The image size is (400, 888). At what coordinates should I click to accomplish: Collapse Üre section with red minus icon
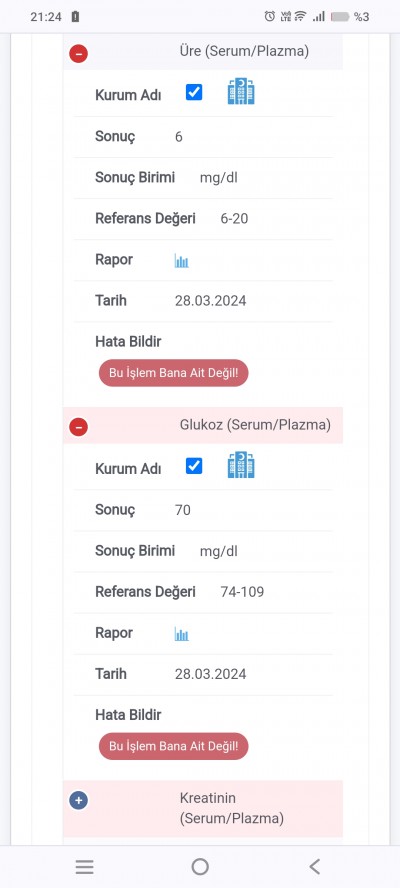click(x=78, y=54)
